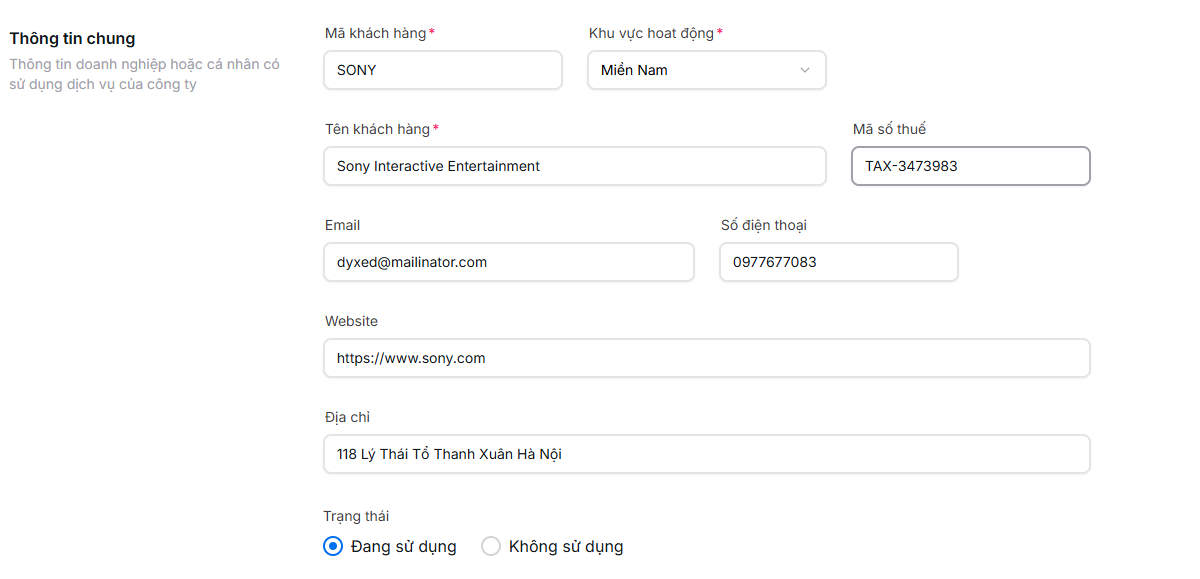This screenshot has height=579, width=1200.
Task: Click the chevron arrow beside Miền Nam
Action: (x=805, y=70)
